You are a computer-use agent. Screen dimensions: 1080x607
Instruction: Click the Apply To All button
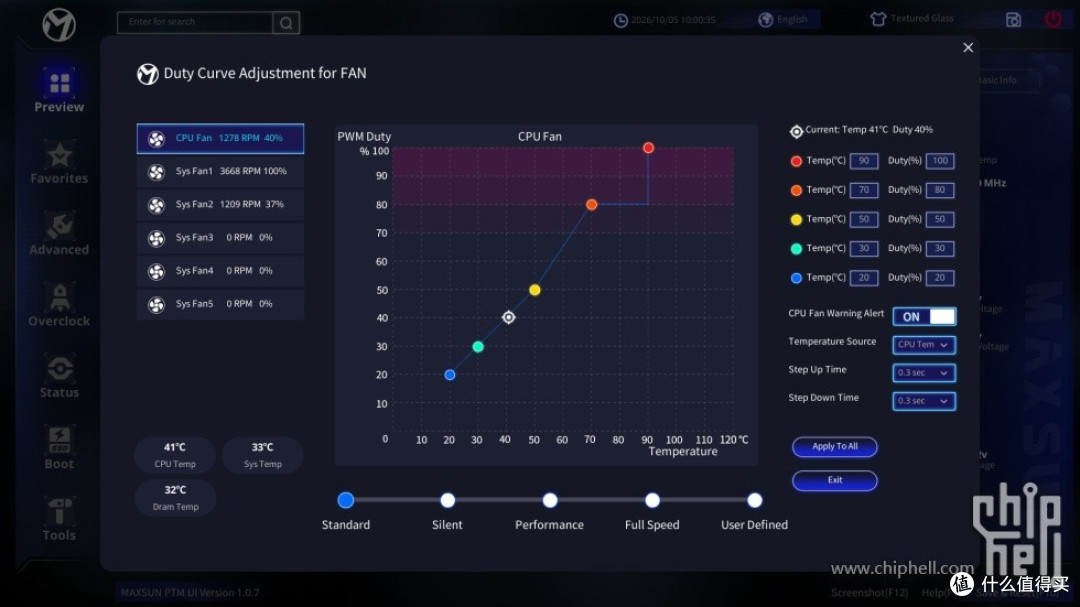coord(835,446)
